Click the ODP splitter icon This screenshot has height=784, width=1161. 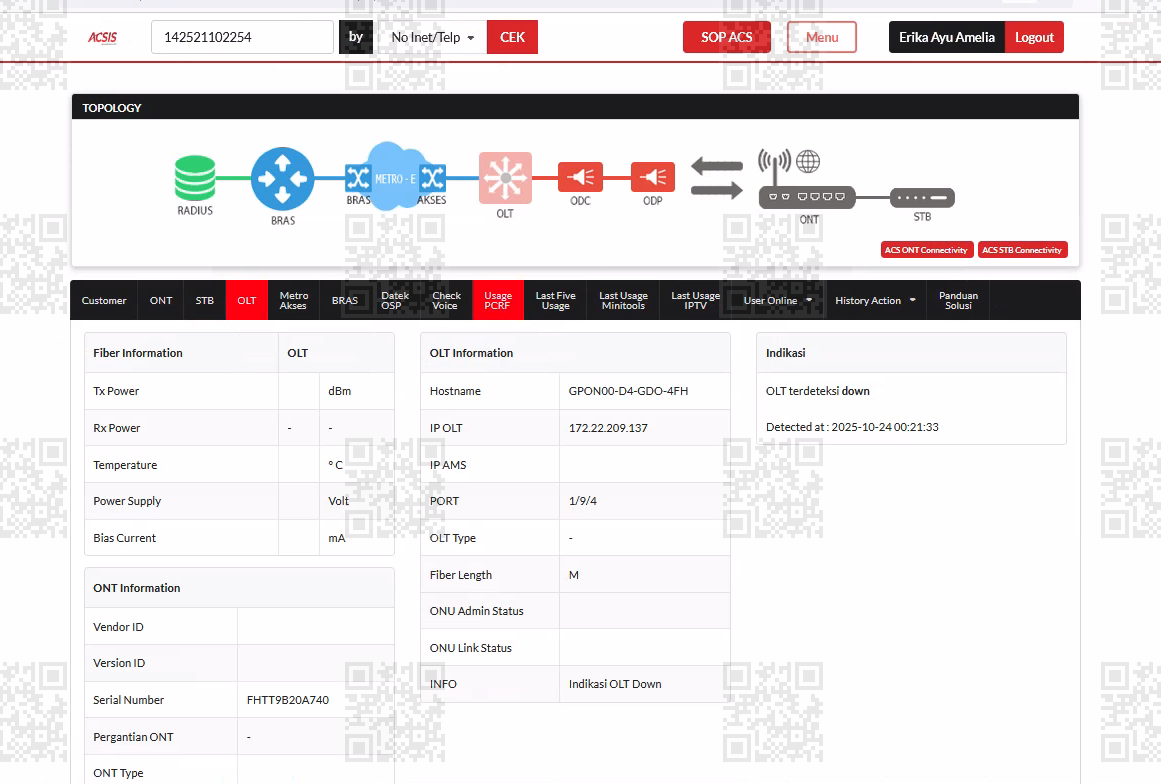pyautogui.click(x=652, y=177)
